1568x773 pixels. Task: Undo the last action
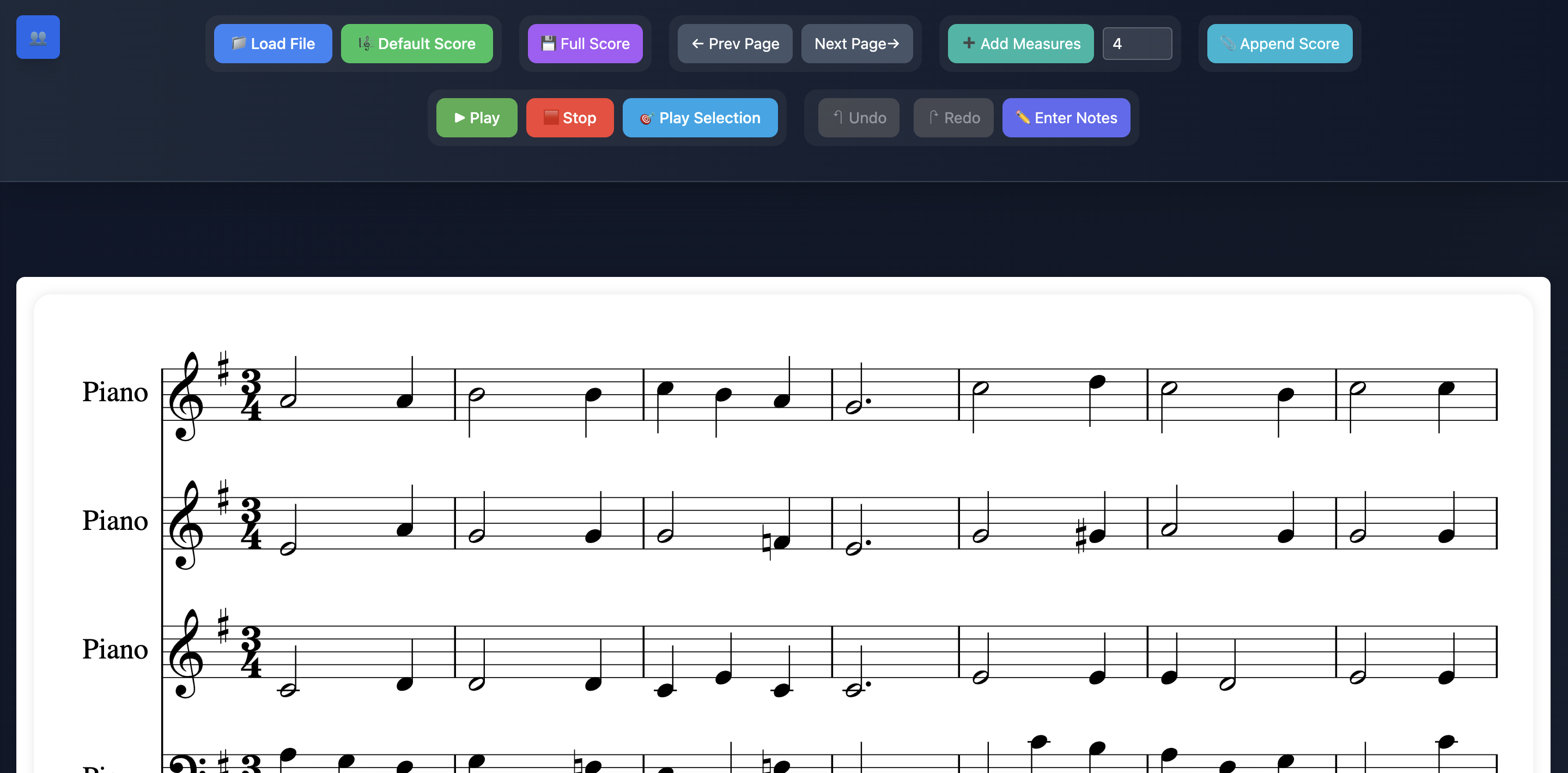click(858, 118)
